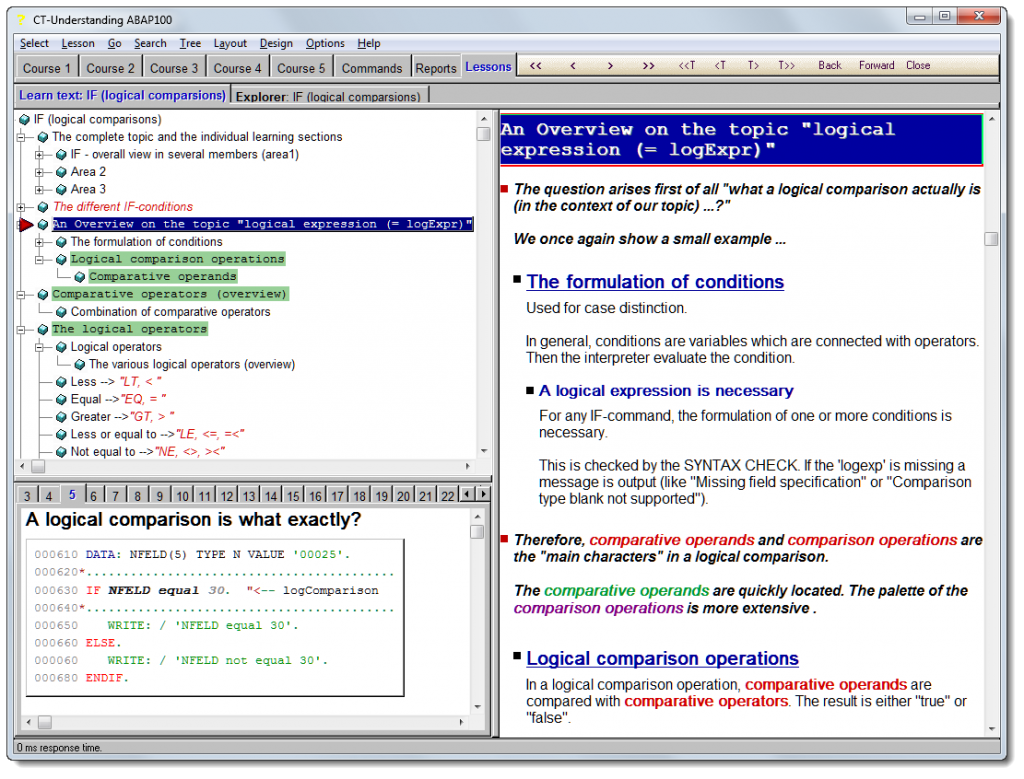
Task: Open the Logical comparison operations link
Action: (662, 658)
